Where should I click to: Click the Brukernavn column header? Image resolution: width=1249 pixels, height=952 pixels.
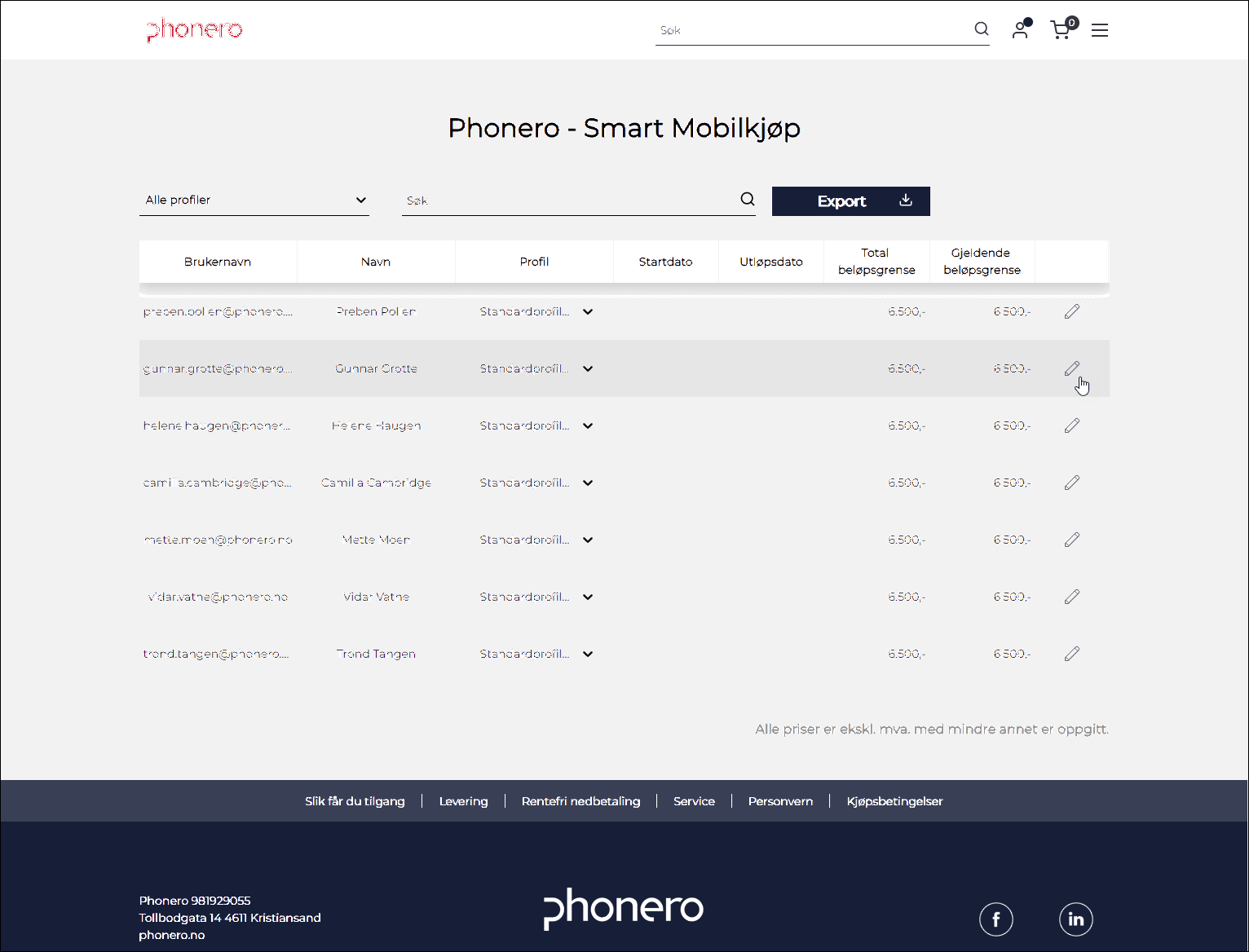point(218,262)
